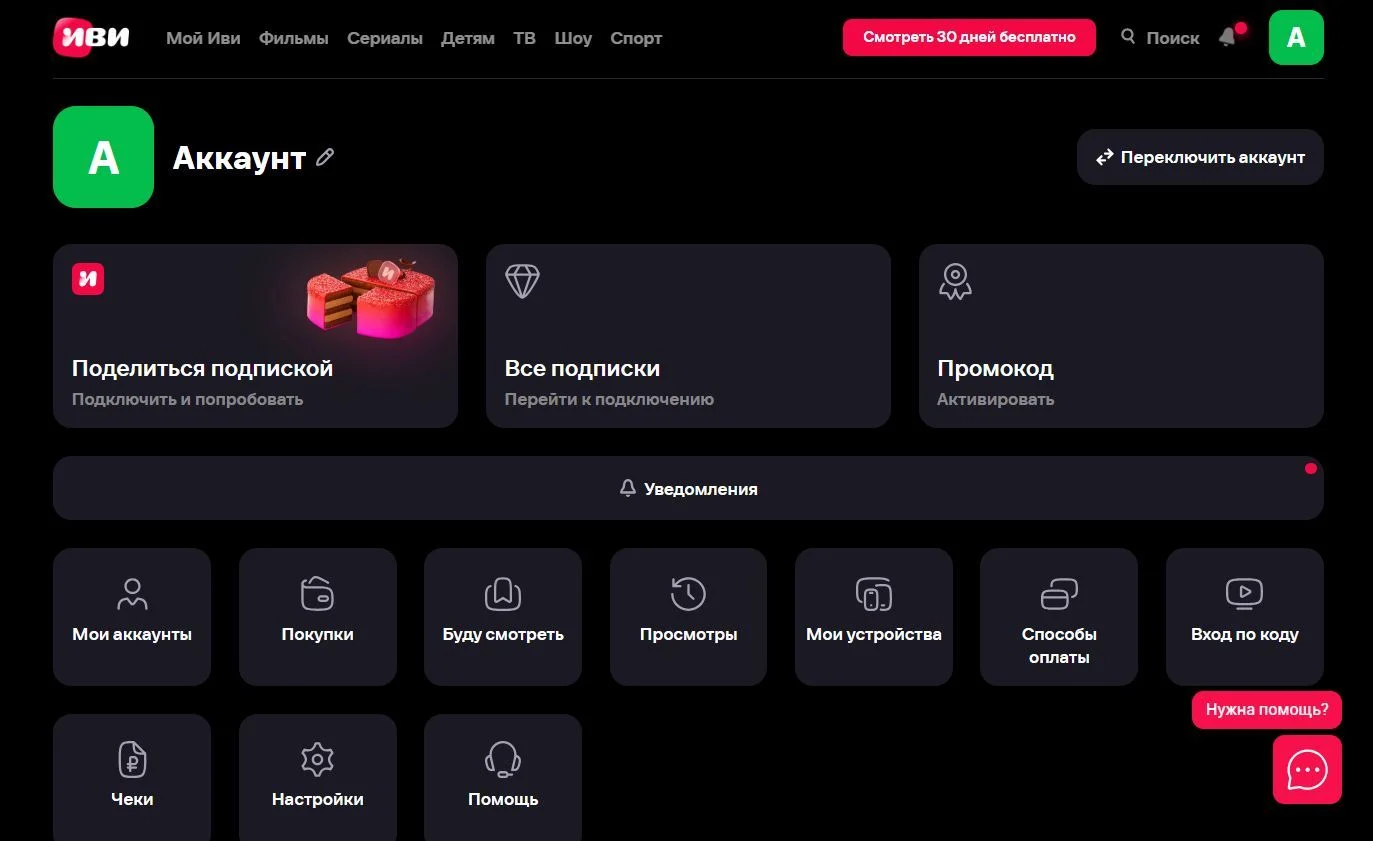Screen dimensions: 1373x841
Task: Click Смотреть 30 дней бесплатно button
Action: point(969,37)
